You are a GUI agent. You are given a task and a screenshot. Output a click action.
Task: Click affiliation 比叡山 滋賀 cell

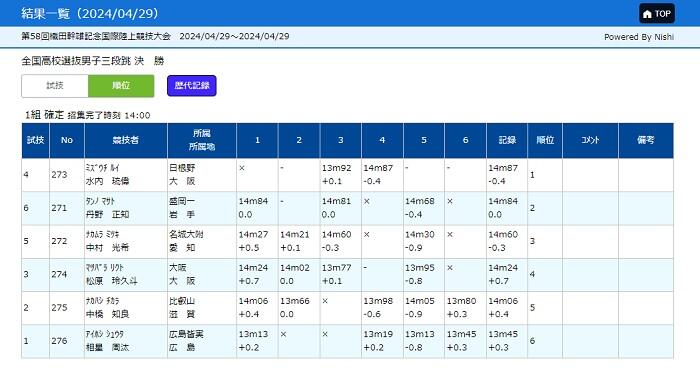(202, 308)
